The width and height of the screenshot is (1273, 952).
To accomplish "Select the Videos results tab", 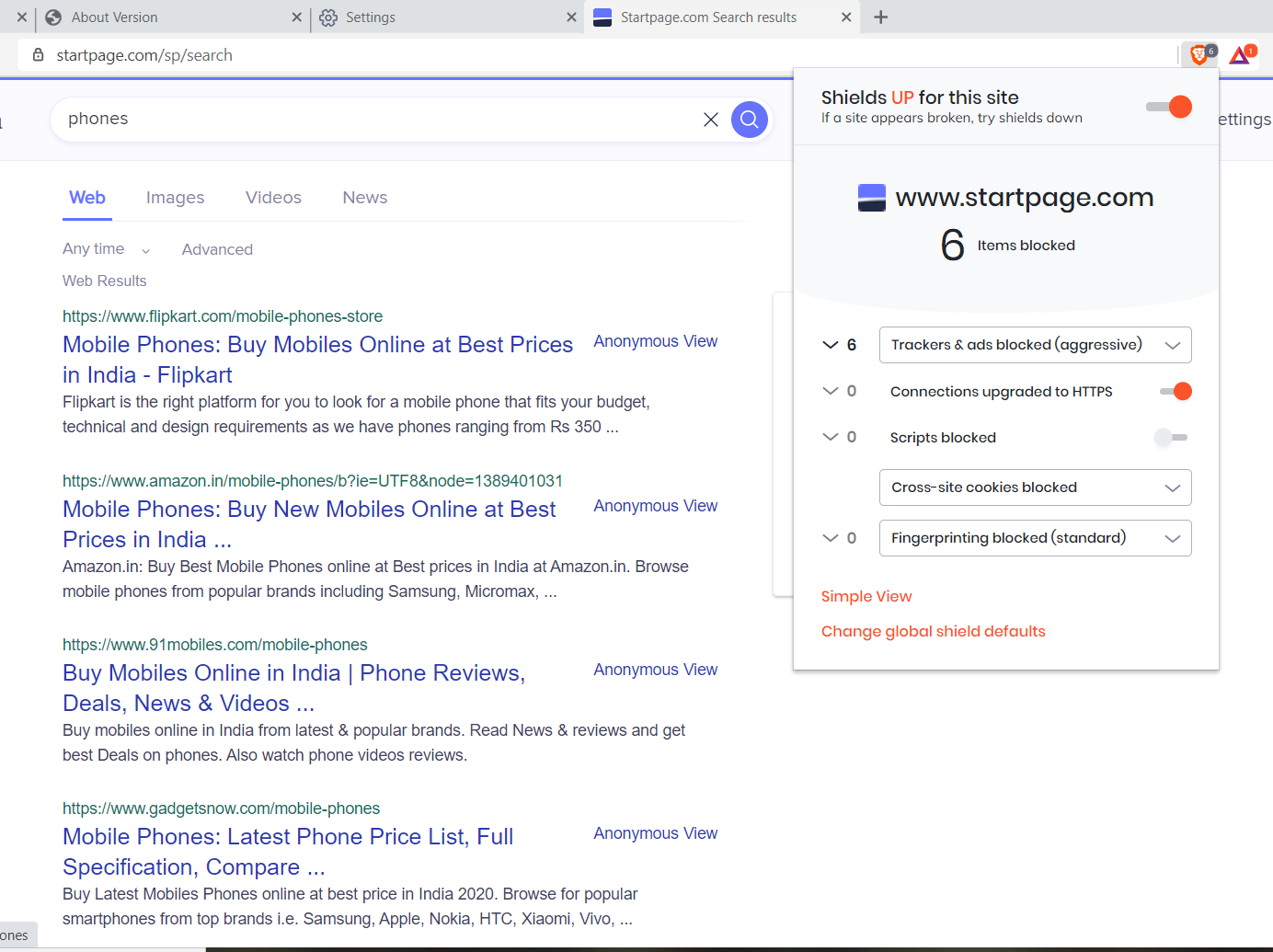I will click(x=273, y=198).
